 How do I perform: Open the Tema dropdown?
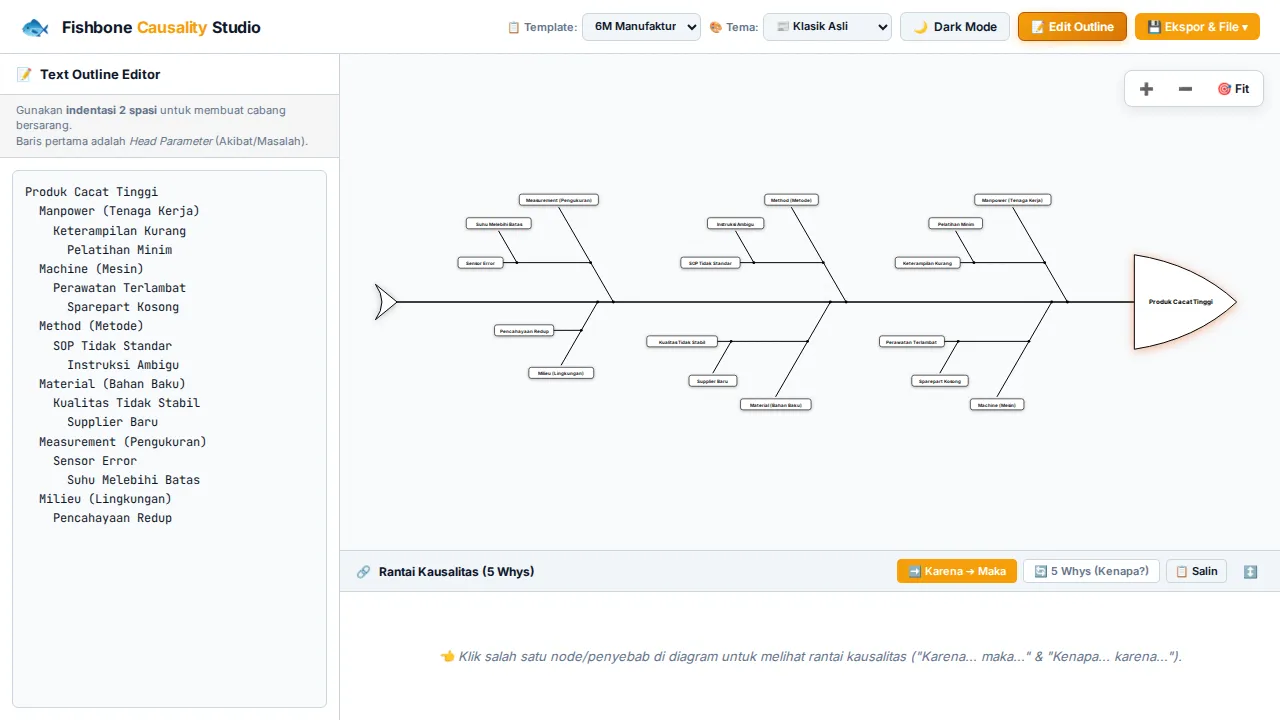click(x=827, y=27)
